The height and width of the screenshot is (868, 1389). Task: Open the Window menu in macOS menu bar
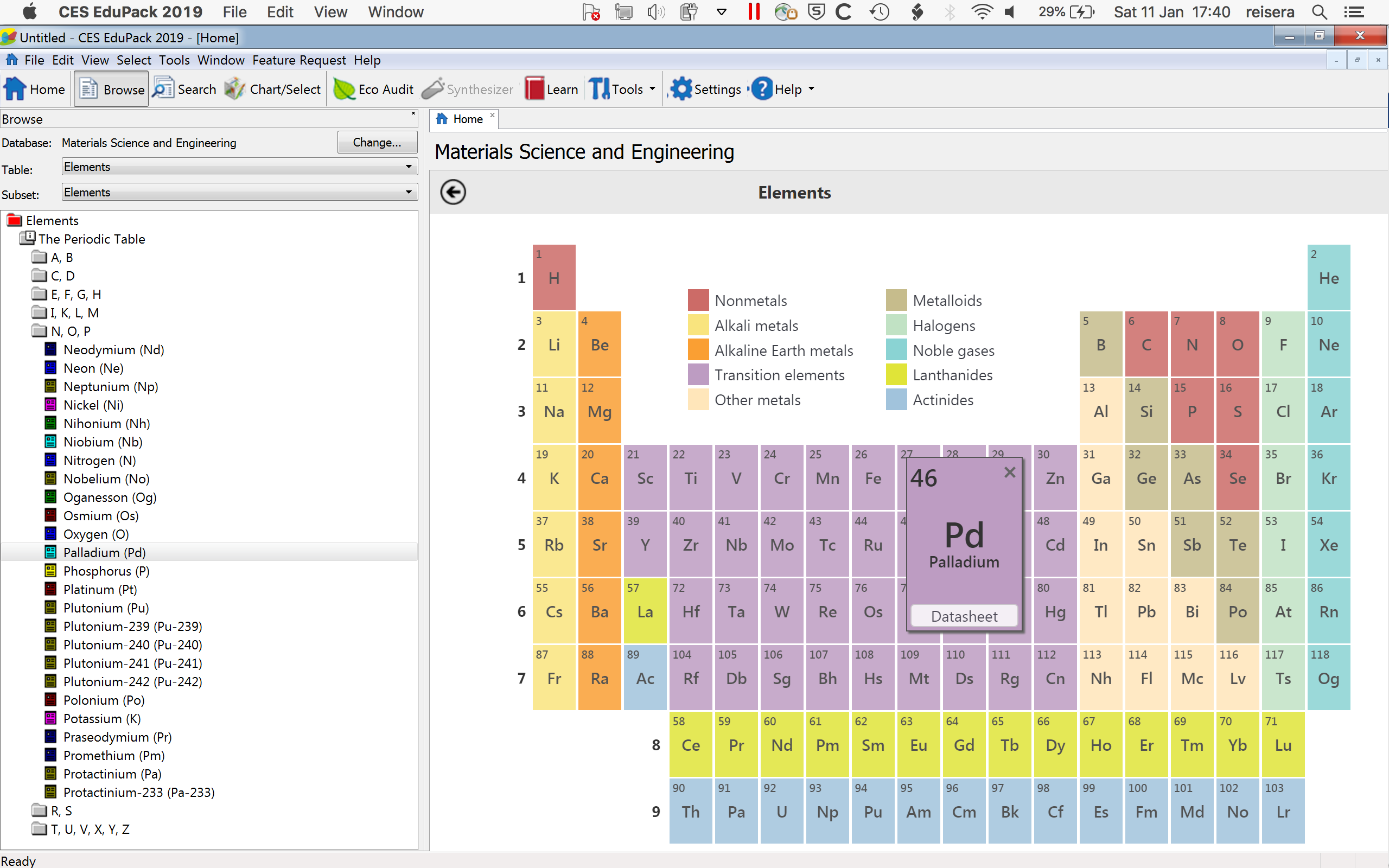pos(396,12)
